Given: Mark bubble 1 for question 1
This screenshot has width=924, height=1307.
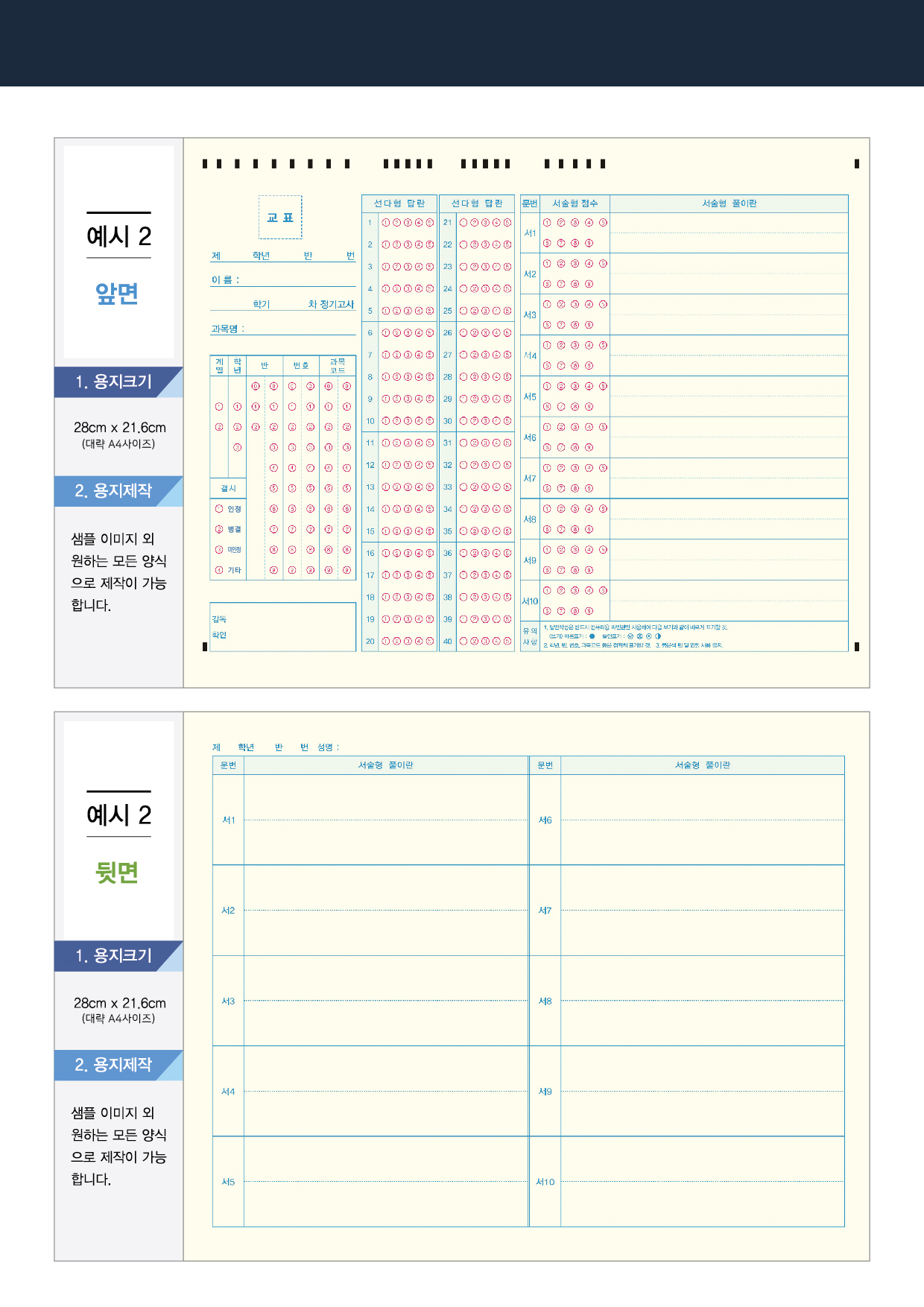Looking at the screenshot, I should click(x=386, y=222).
